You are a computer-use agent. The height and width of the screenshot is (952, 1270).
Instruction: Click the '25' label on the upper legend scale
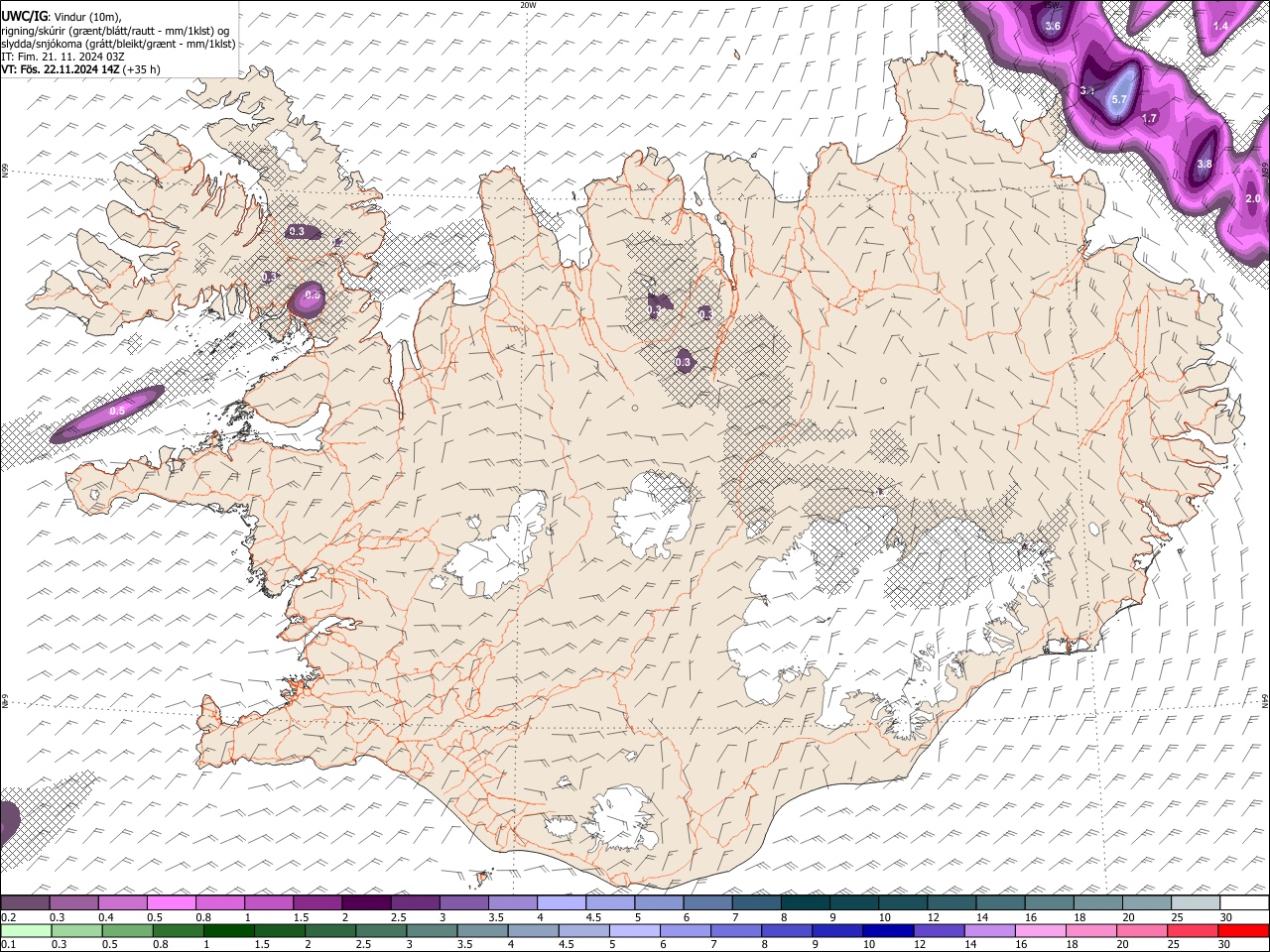pos(1177,917)
